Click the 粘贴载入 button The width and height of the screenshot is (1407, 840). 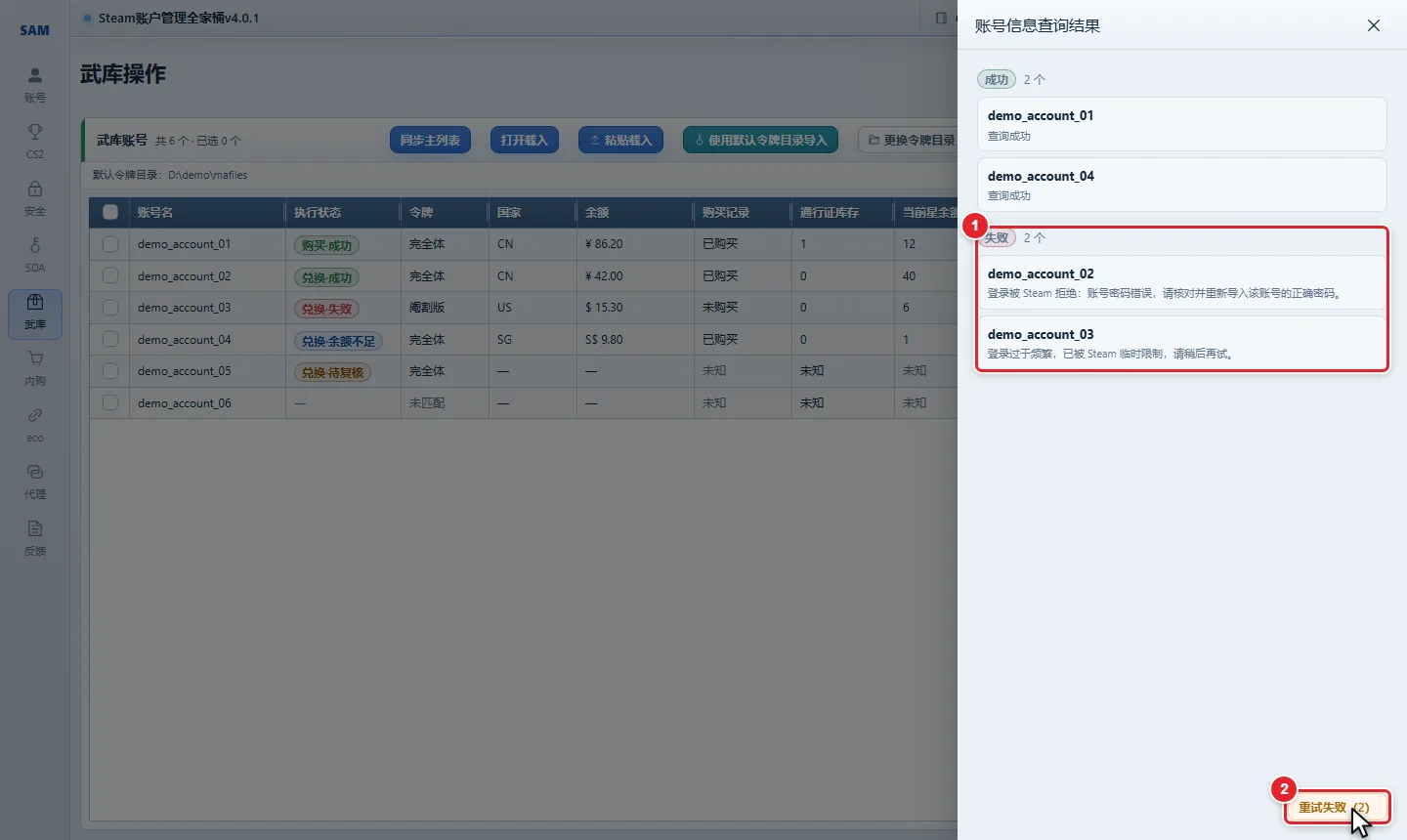620,140
